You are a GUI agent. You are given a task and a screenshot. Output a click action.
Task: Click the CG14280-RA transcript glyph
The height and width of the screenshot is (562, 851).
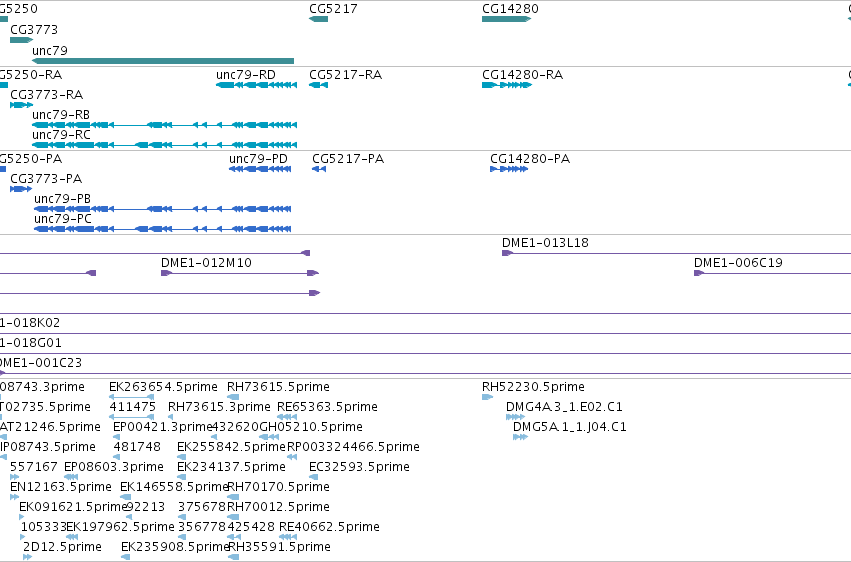(x=507, y=85)
